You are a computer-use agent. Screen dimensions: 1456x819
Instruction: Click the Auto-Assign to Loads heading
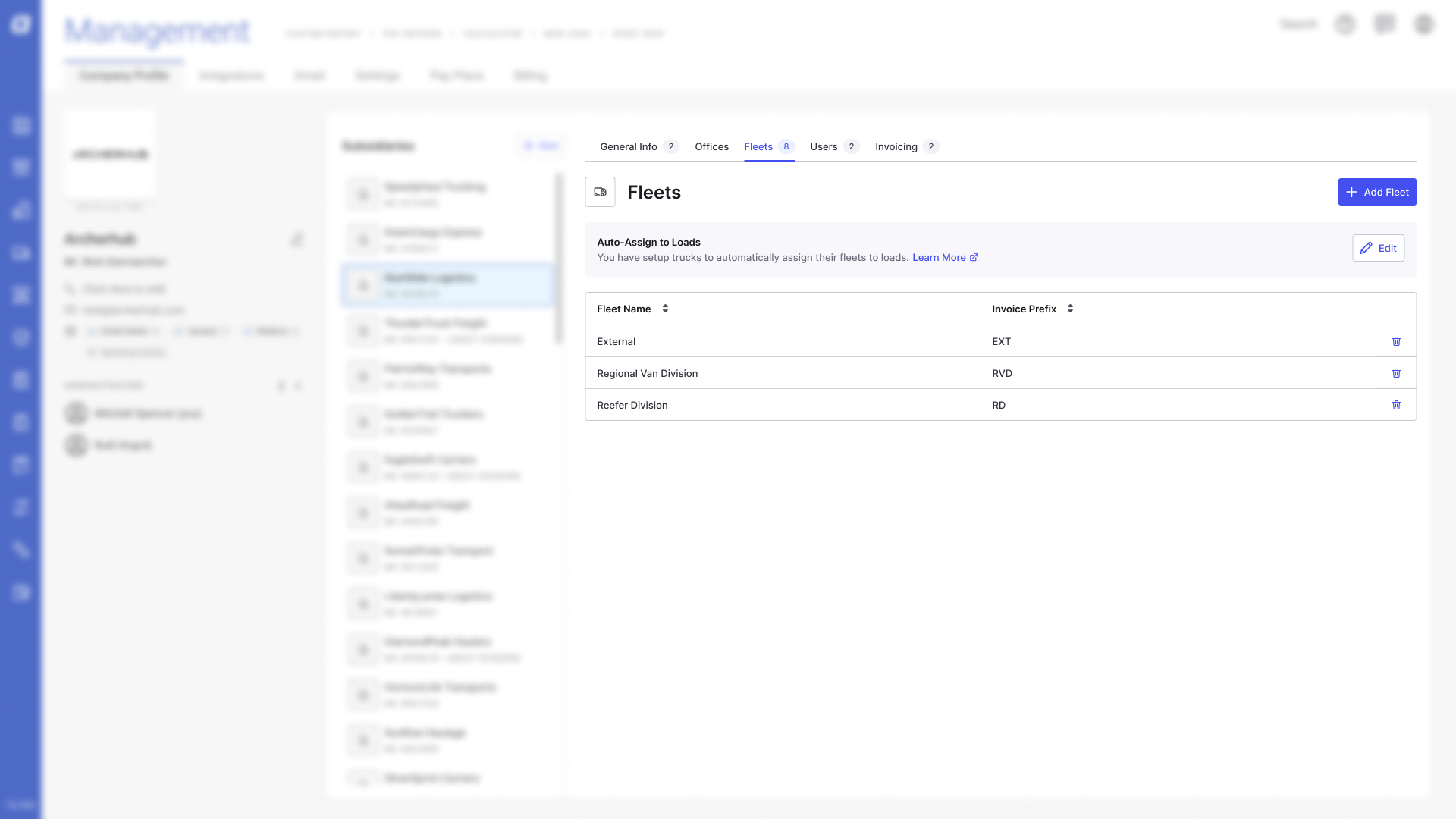648,243
